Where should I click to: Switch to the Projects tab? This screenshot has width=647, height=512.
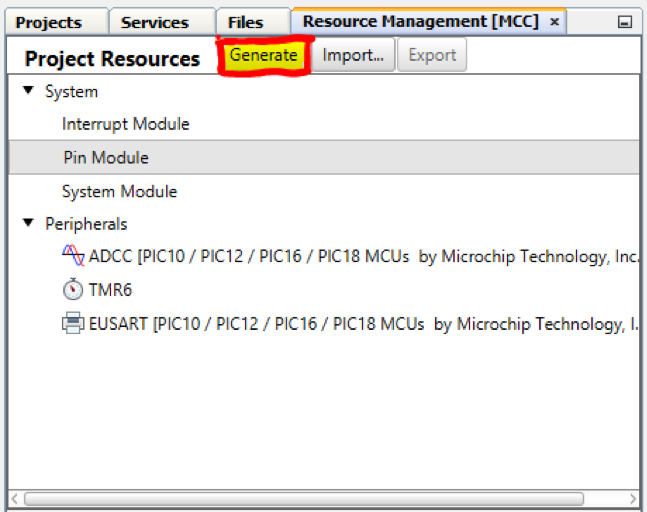(48, 22)
